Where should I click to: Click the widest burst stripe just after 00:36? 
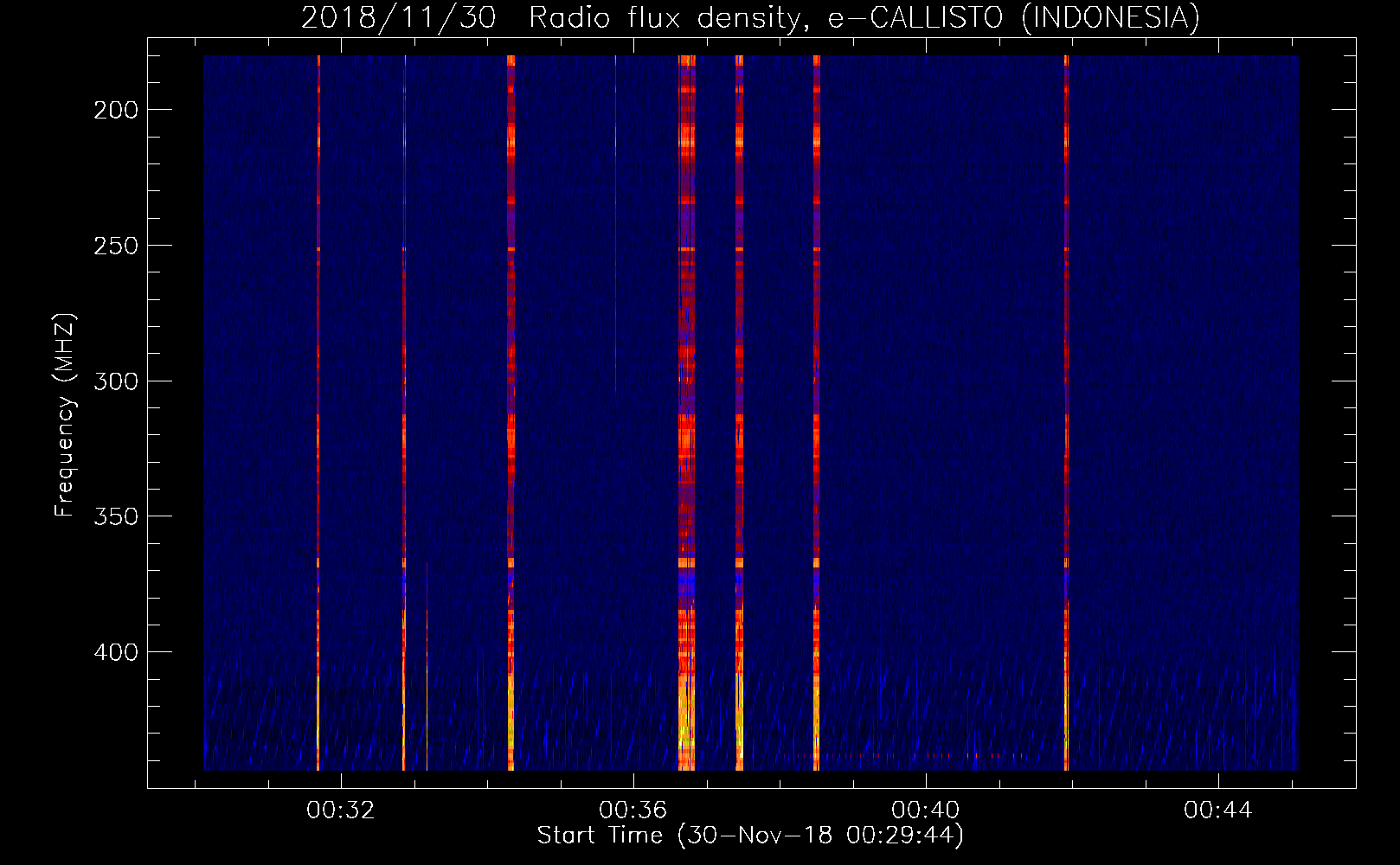coord(686,413)
